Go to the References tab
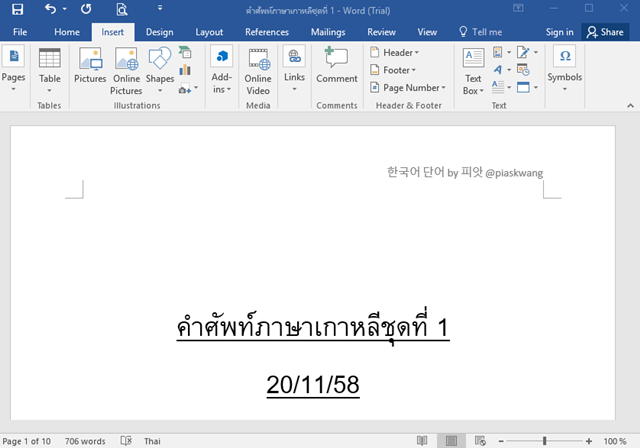 click(x=267, y=32)
